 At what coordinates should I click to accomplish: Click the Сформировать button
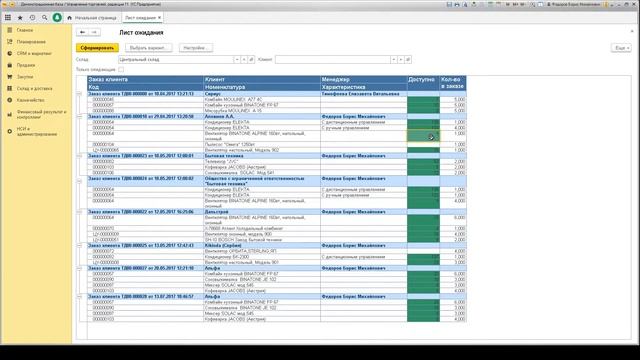click(97, 48)
